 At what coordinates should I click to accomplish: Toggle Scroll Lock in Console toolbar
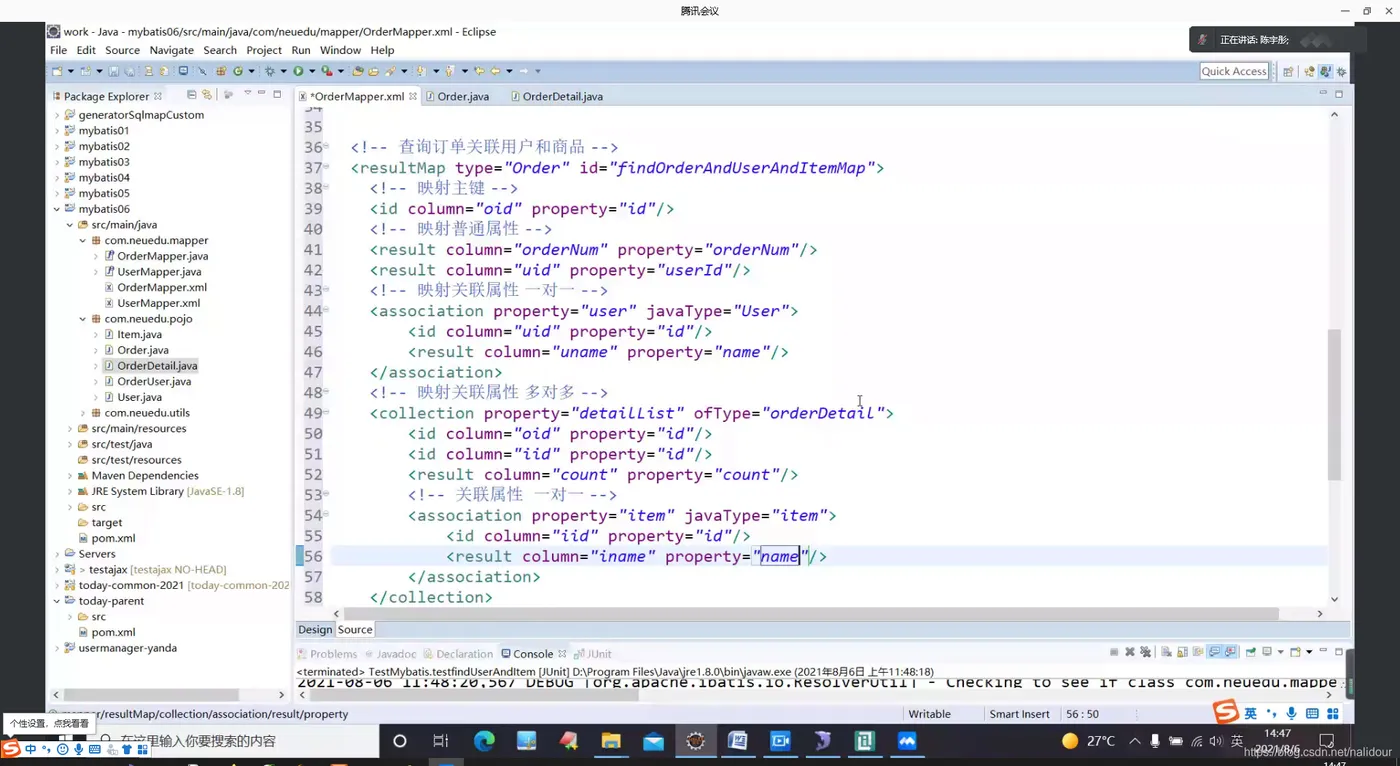coord(1182,652)
